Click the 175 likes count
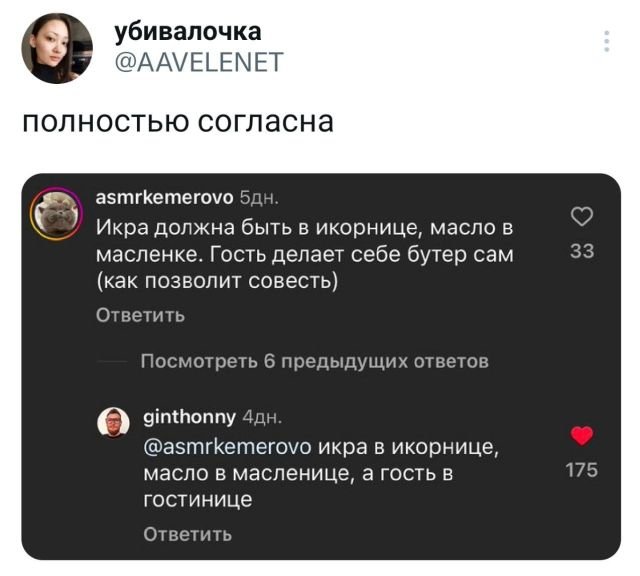This screenshot has height=576, width=640. point(581,470)
